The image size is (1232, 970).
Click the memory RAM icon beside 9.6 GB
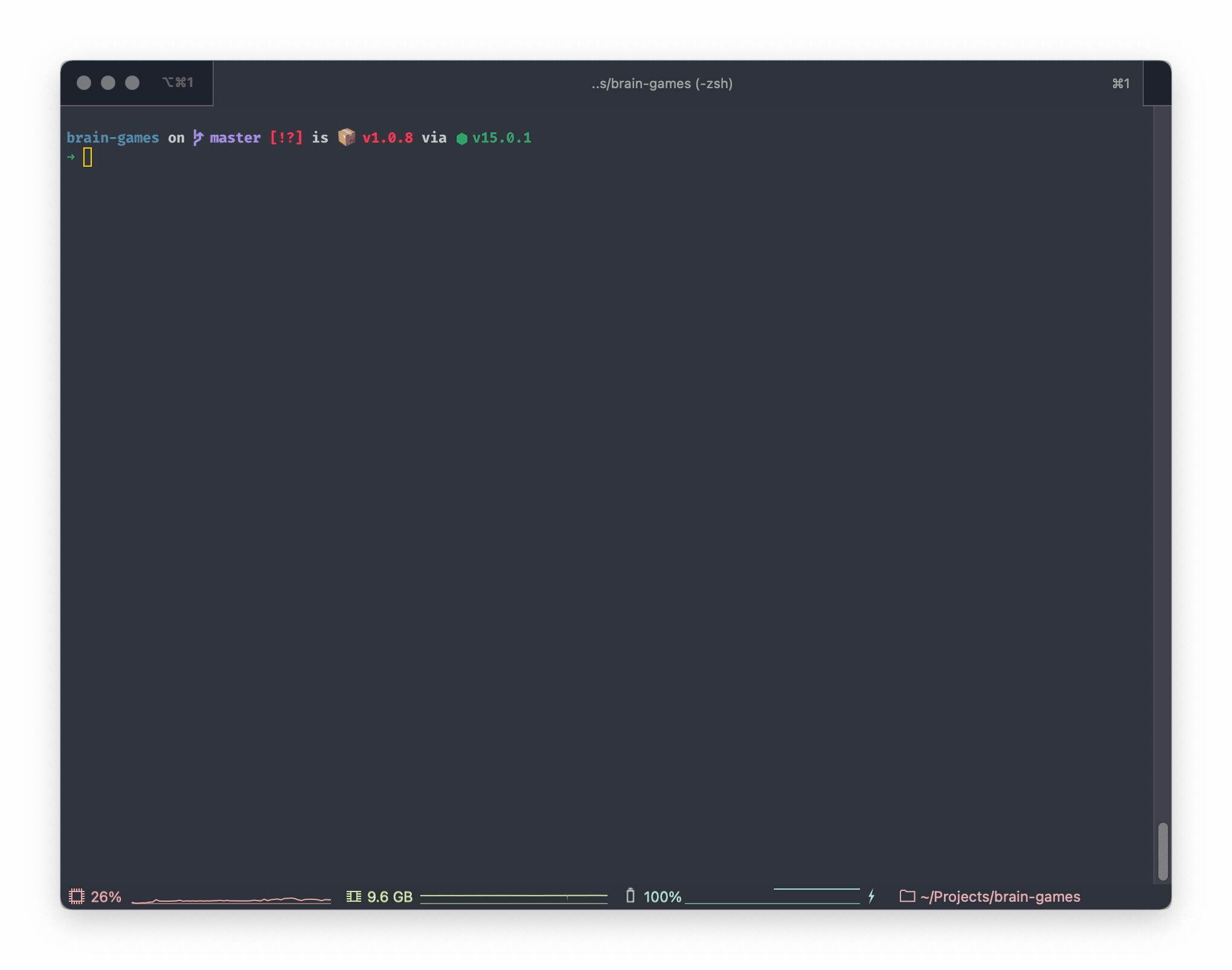pos(353,896)
